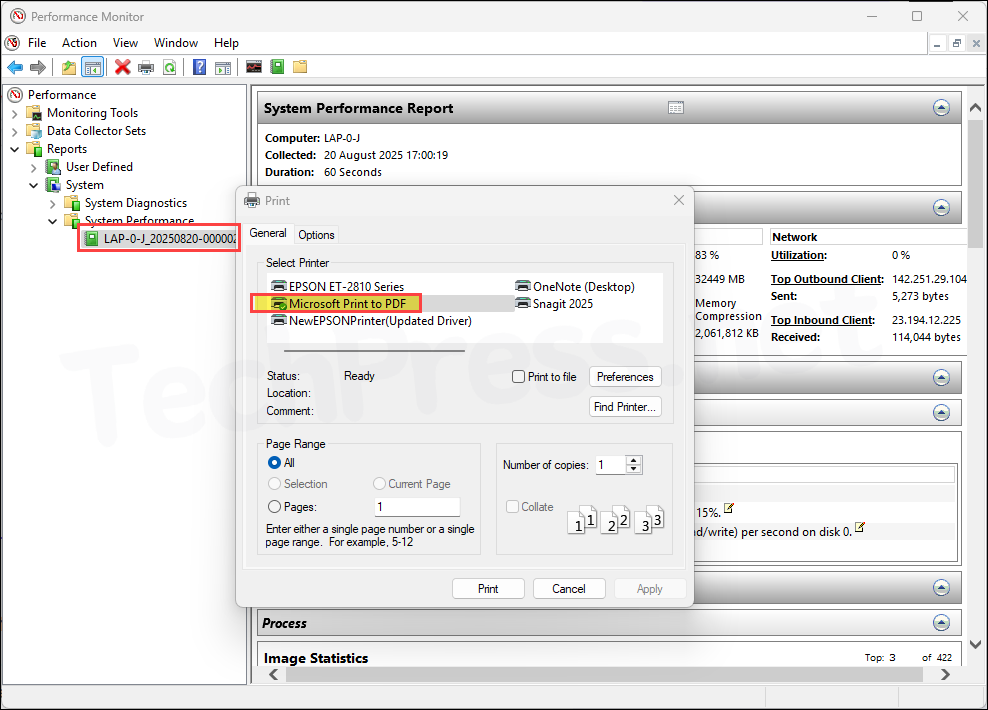Open the Window menu
Screen dimensions: 988x710
click(x=176, y=43)
